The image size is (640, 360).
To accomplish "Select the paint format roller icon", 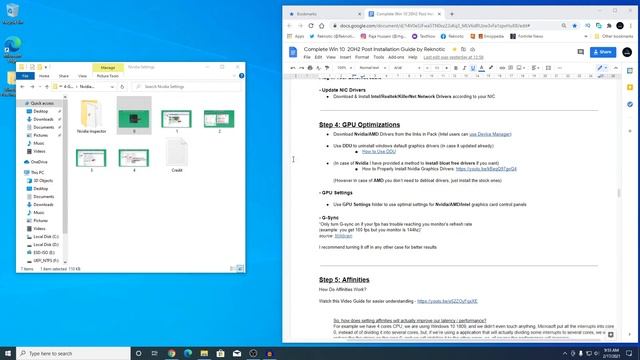I will tap(327, 68).
